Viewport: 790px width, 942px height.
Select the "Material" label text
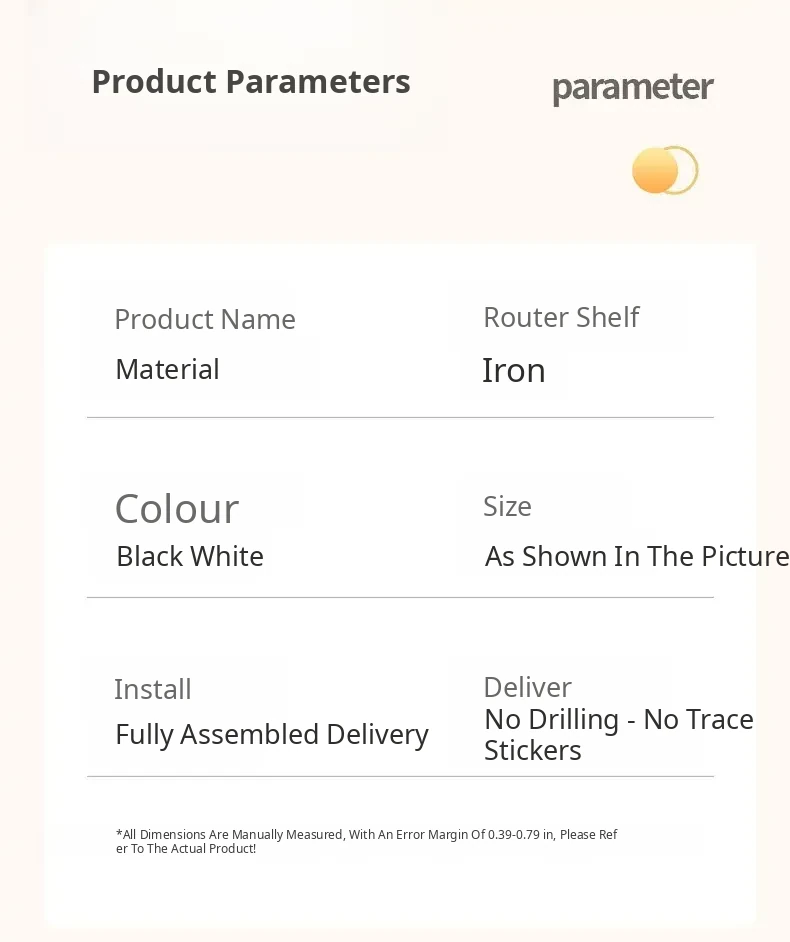(167, 370)
